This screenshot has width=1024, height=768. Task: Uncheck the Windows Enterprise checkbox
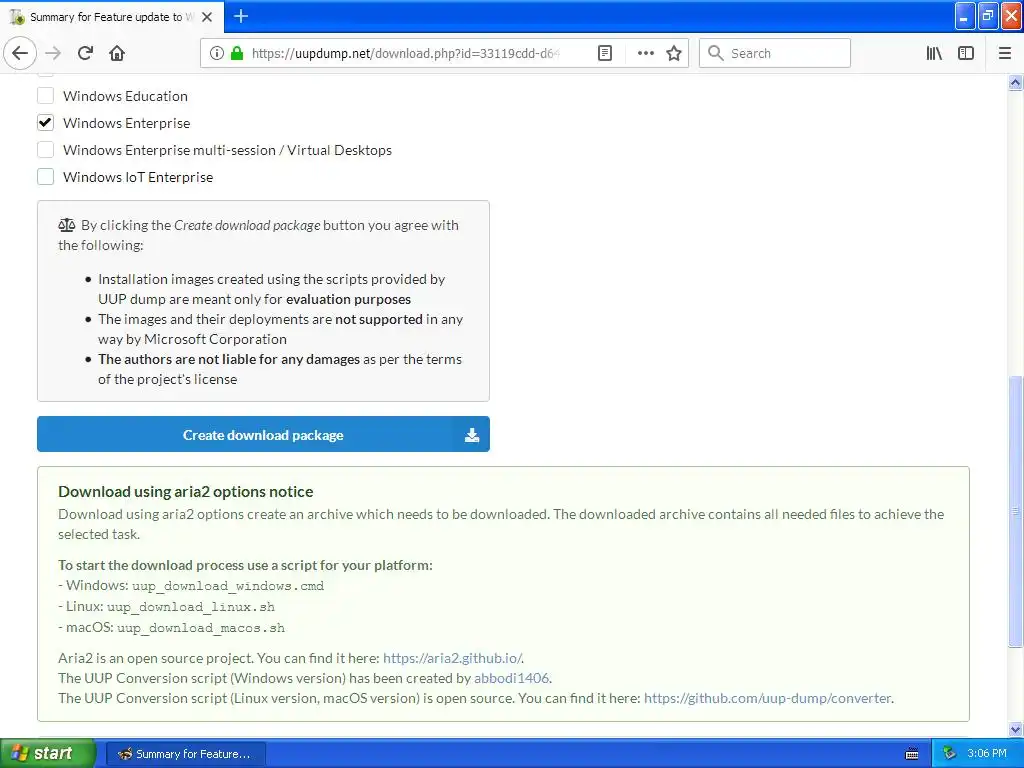[45, 123]
